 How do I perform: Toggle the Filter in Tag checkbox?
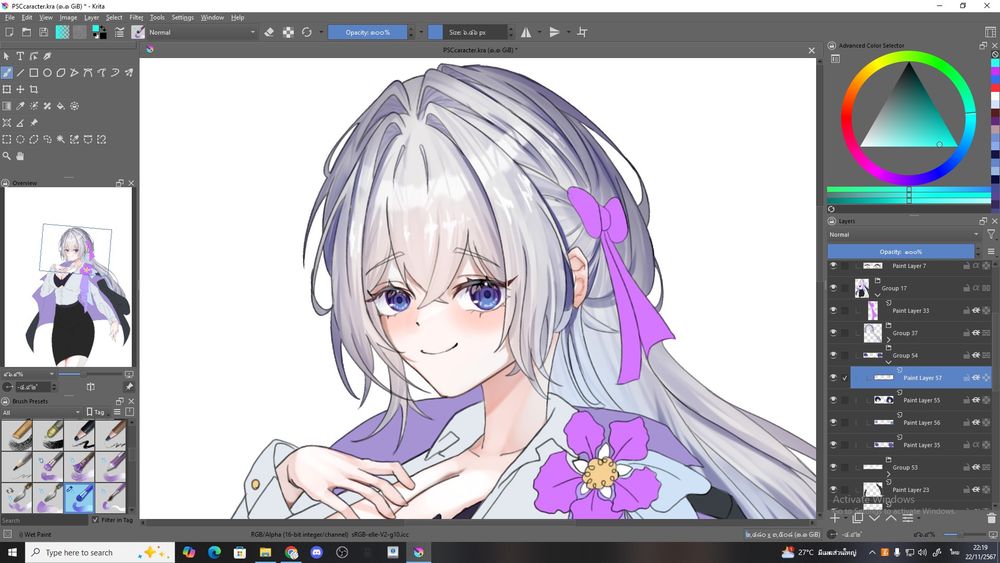(96, 520)
